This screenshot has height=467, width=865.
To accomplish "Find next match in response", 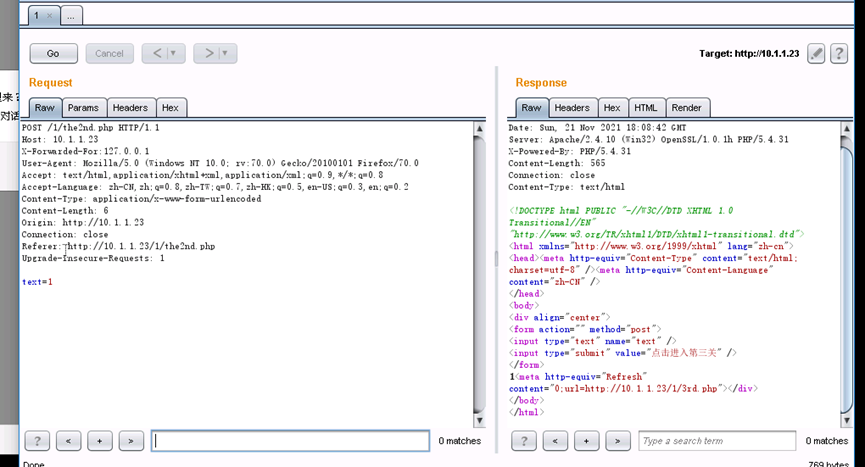I will pyautogui.click(x=618, y=441).
